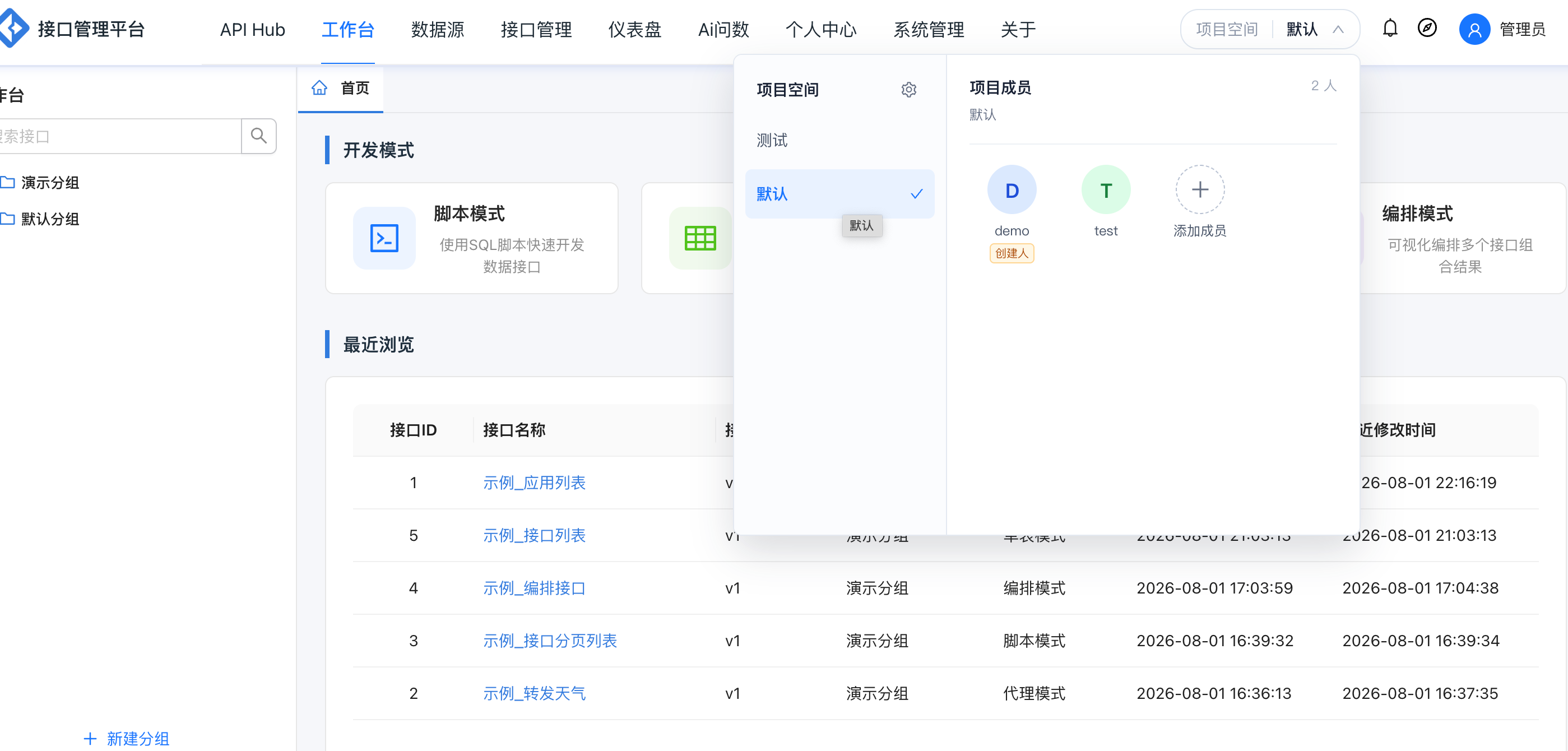Click the 管理员 username text
This screenshot has height=751, width=1568.
point(1523,29)
